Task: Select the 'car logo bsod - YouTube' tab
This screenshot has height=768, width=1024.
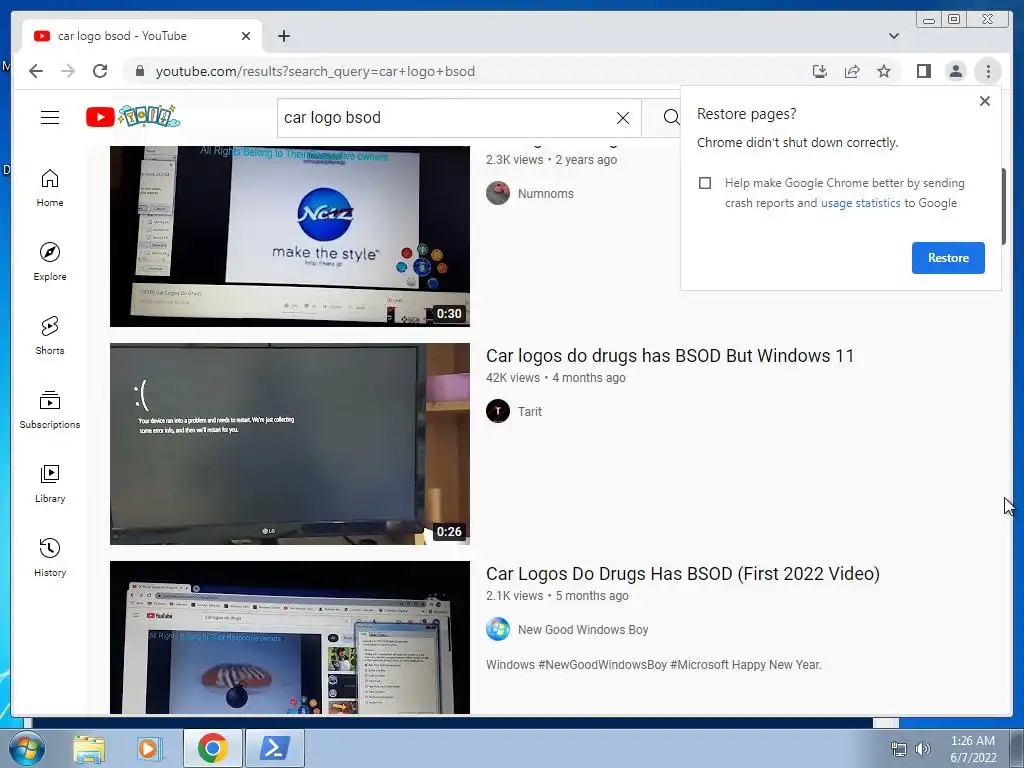Action: click(142, 36)
